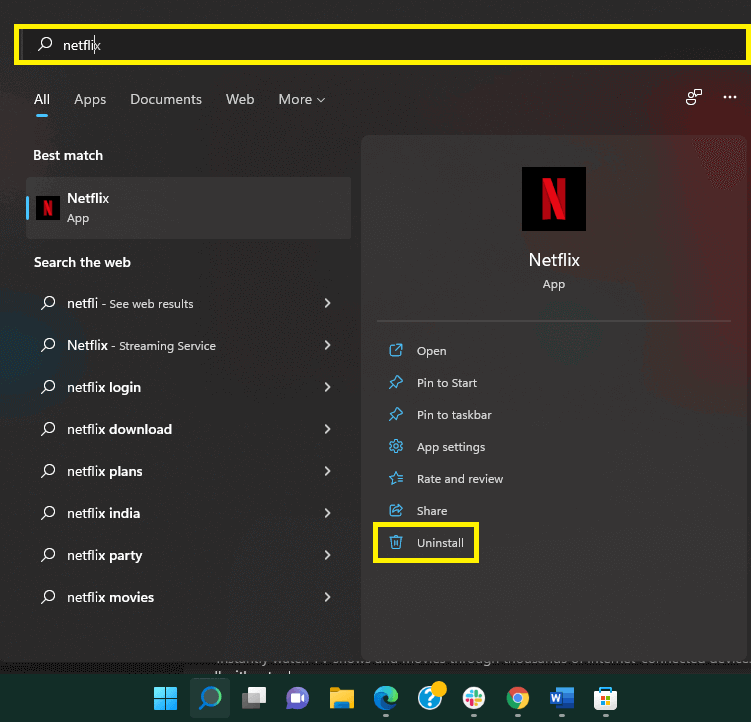Image resolution: width=751 pixels, height=722 pixels.
Task: Open Microsoft Edge from the taskbar
Action: click(x=385, y=697)
